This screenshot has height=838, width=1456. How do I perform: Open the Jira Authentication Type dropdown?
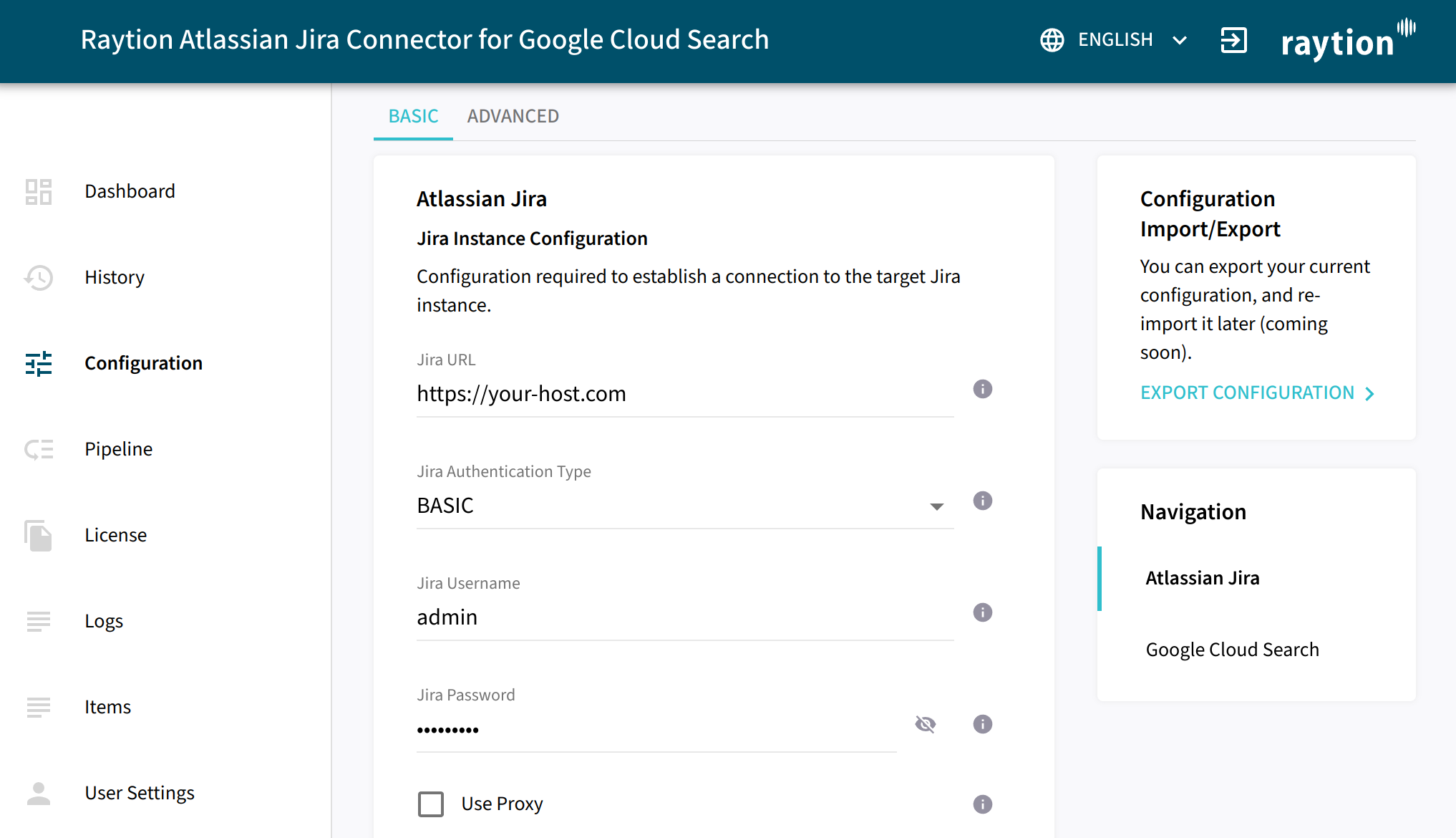click(684, 506)
